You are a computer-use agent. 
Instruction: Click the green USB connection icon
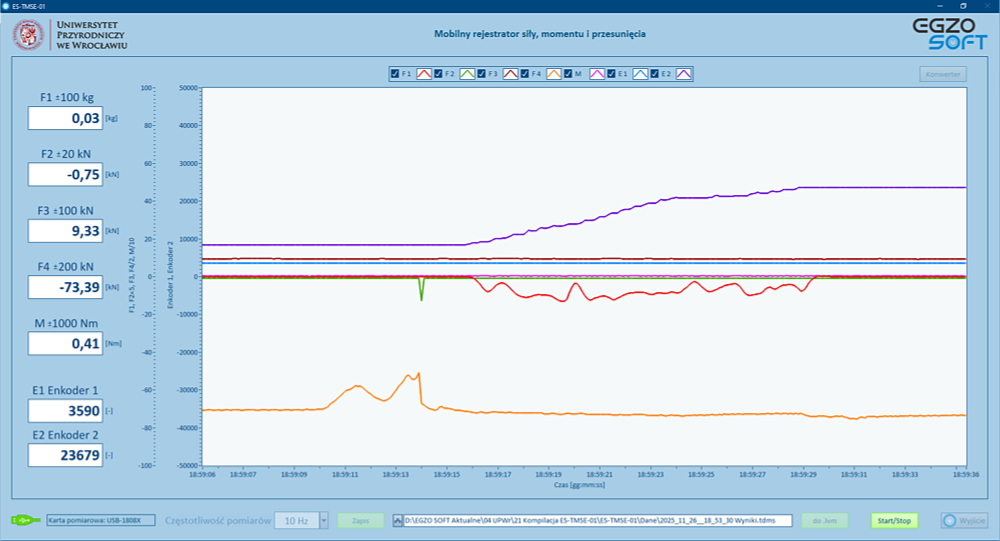pyautogui.click(x=25, y=520)
